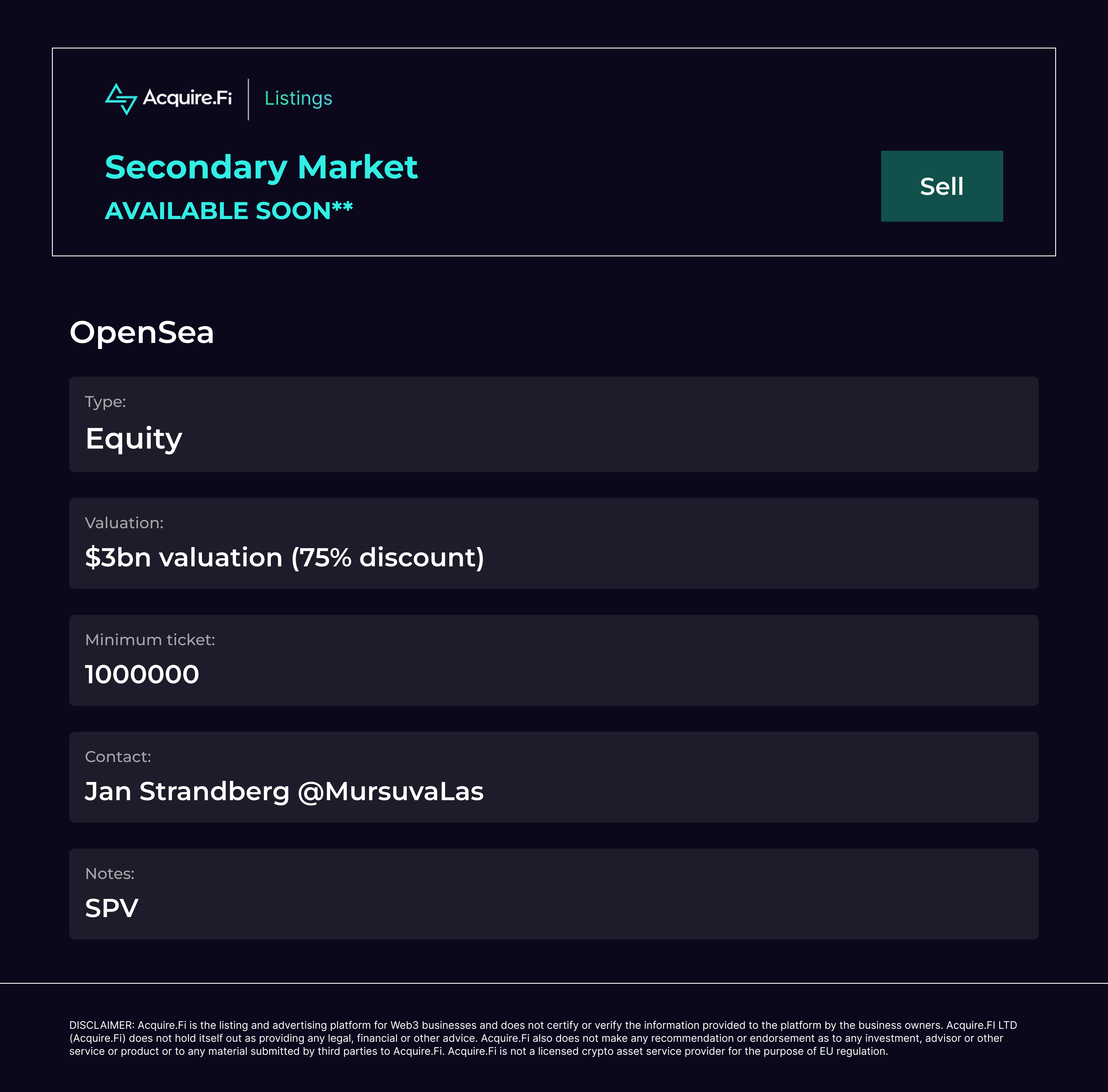Image resolution: width=1108 pixels, height=1092 pixels.
Task: Click the SPV notes value
Action: pyautogui.click(x=112, y=908)
